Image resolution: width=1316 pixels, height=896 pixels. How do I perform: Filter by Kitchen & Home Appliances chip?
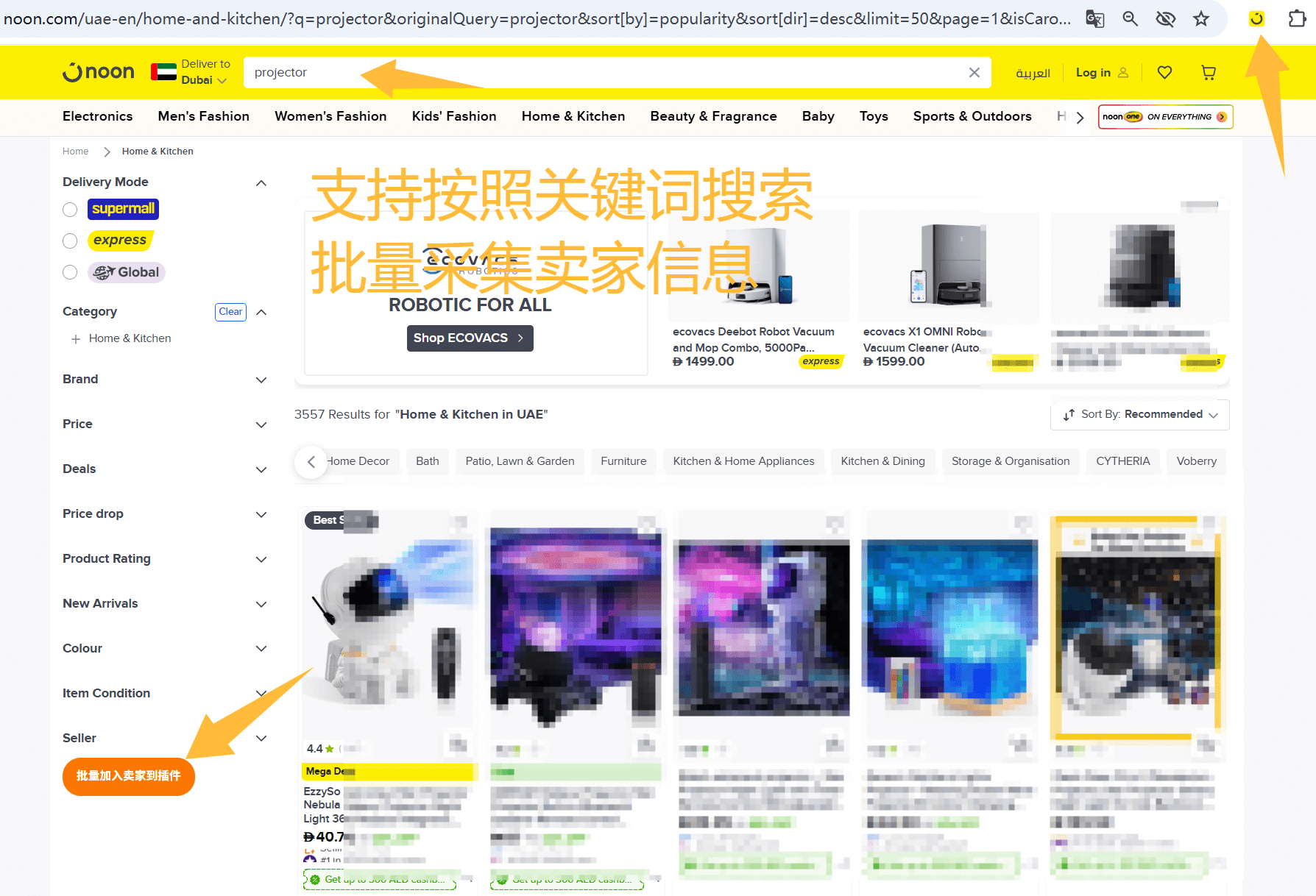[743, 461]
